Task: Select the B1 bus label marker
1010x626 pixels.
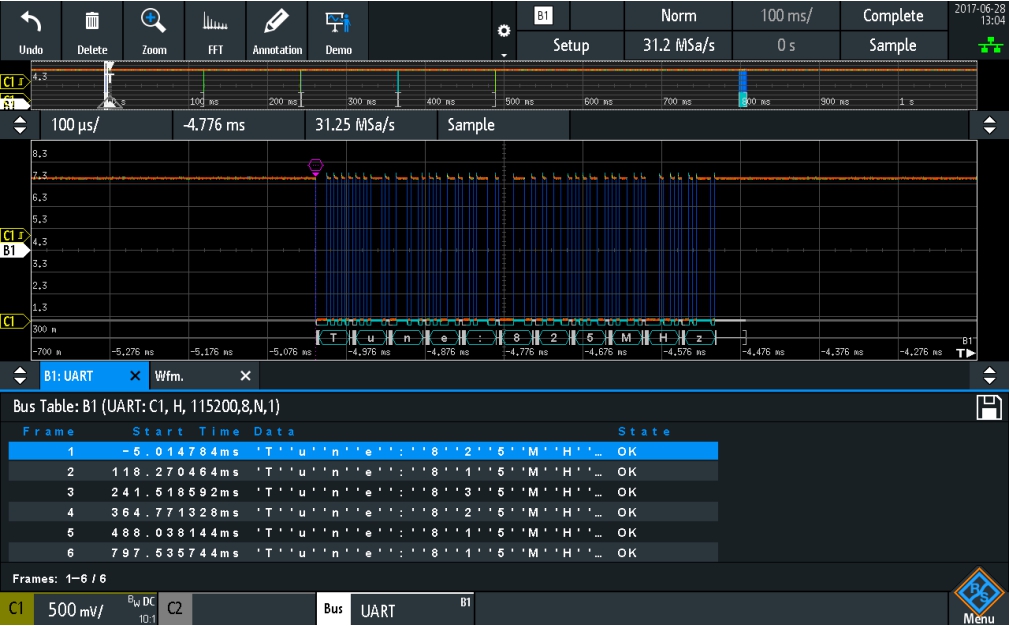Action: tap(14, 250)
